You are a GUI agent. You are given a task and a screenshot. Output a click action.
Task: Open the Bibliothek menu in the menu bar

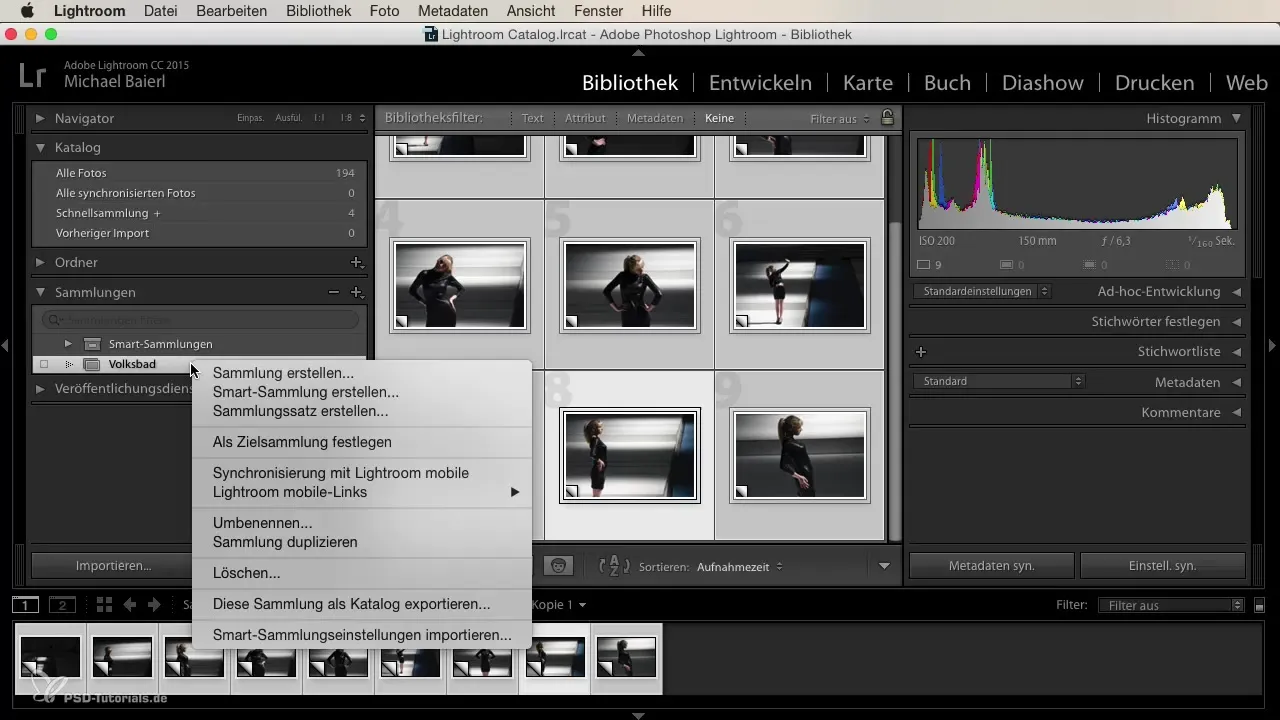[x=318, y=11]
